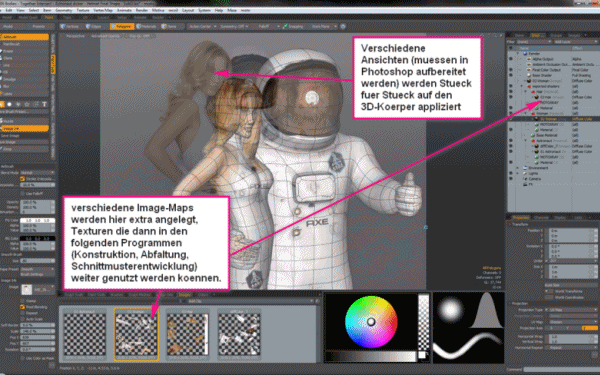Click the Image Ink button
Viewport: 600px width, 375px height.
pyautogui.click(x=24, y=129)
